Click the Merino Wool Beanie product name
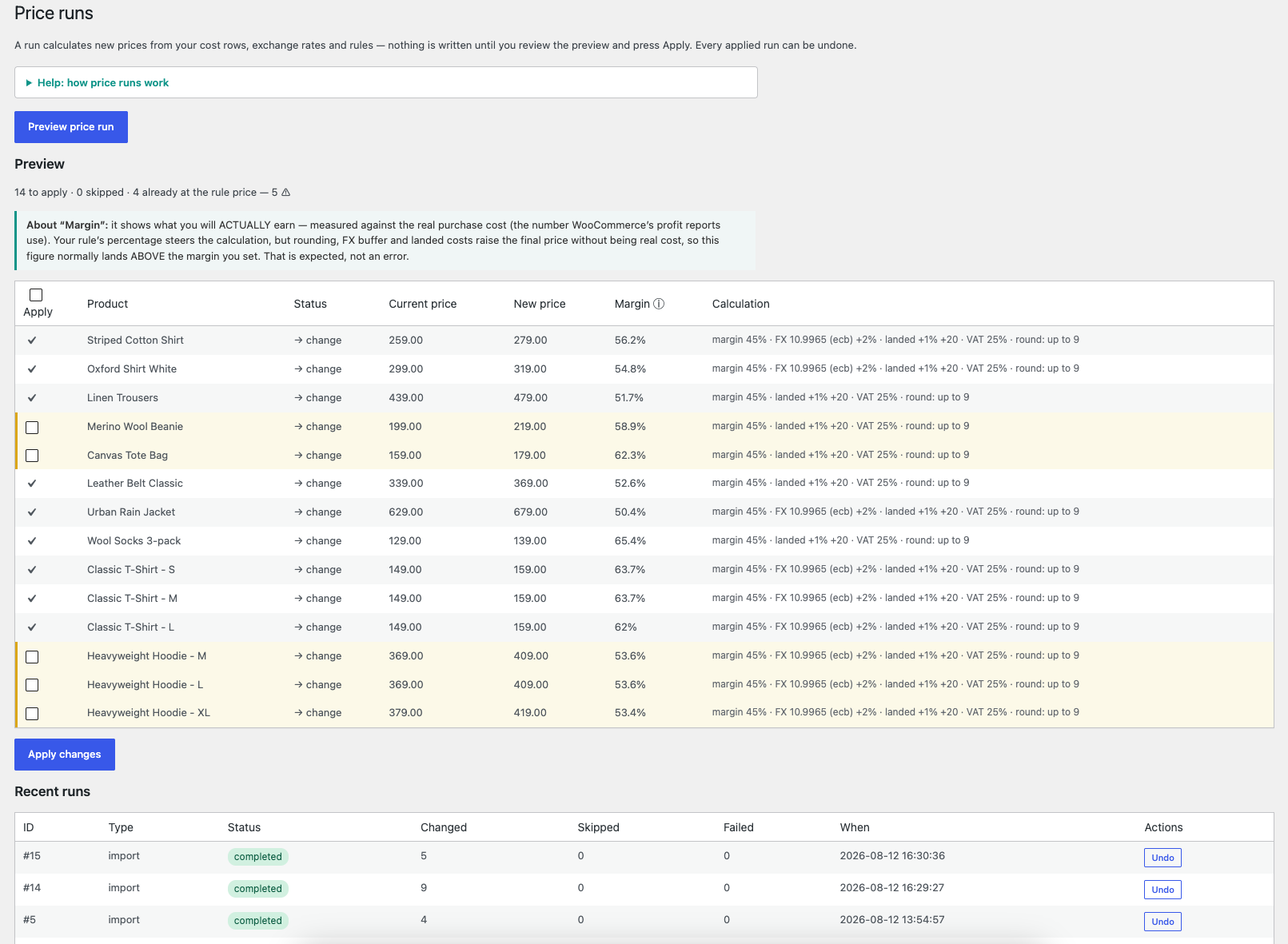 [135, 427]
